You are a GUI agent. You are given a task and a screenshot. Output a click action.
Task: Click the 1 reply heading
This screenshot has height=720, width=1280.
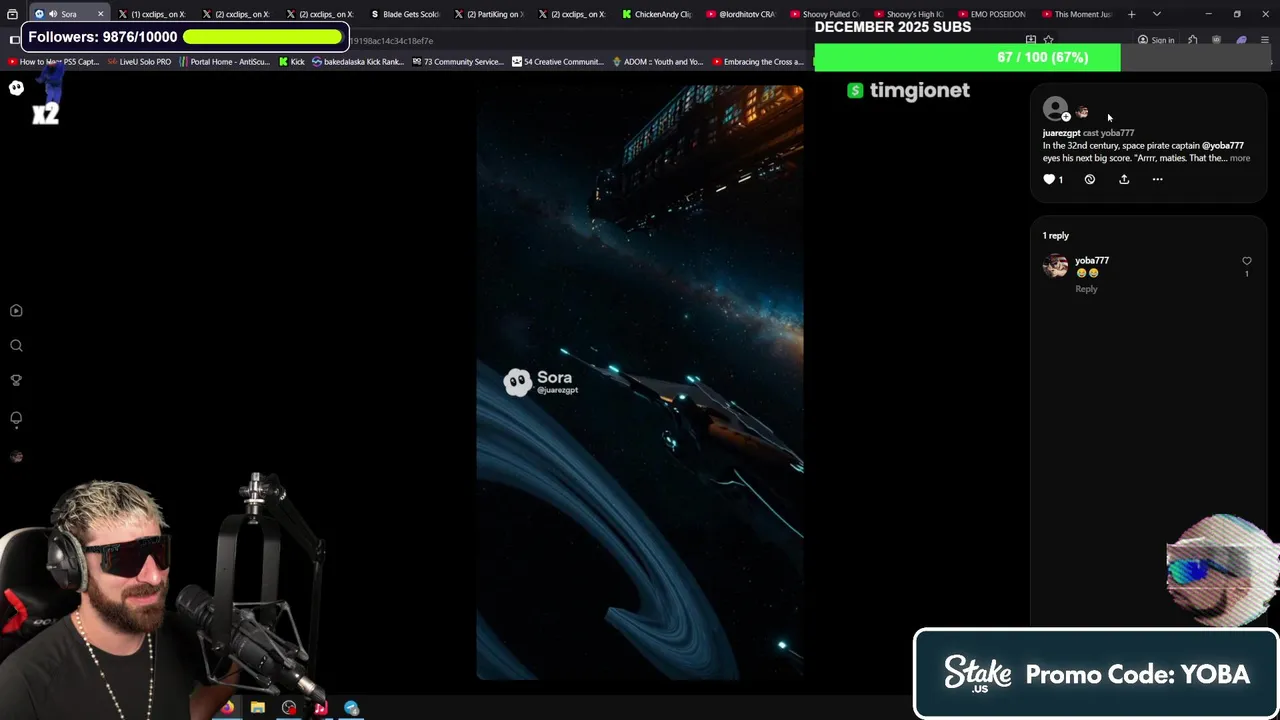click(1056, 236)
